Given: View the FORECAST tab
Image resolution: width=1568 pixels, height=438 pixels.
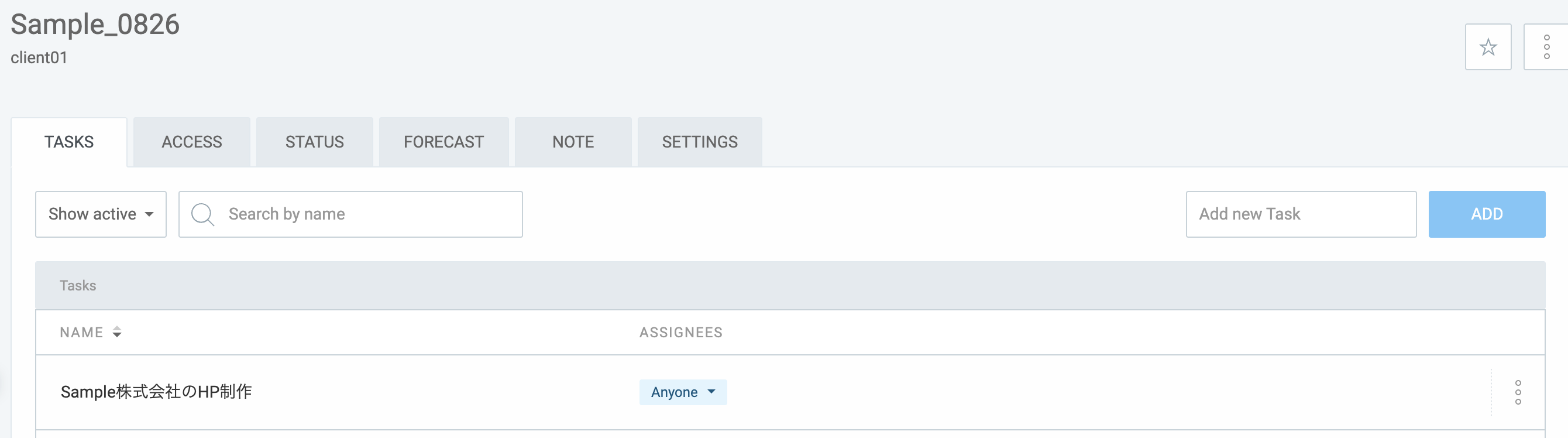Looking at the screenshot, I should click(x=443, y=142).
